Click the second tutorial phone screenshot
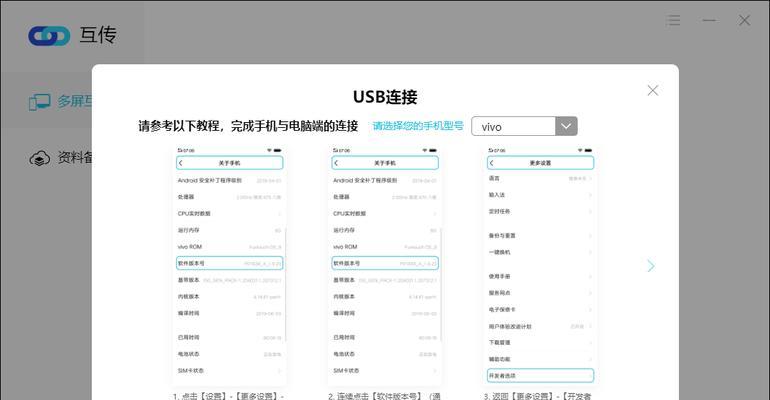770x400 pixels. tap(385, 265)
